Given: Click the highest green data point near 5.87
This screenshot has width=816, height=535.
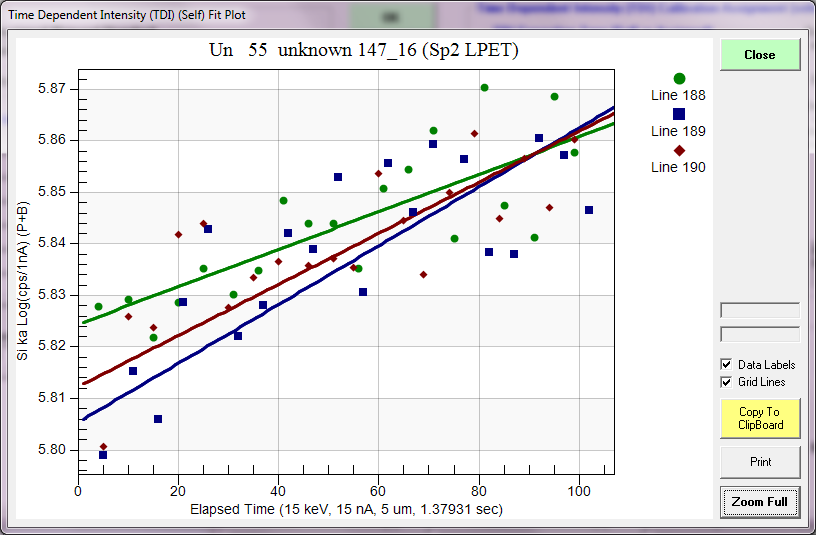Looking at the screenshot, I should click(484, 88).
